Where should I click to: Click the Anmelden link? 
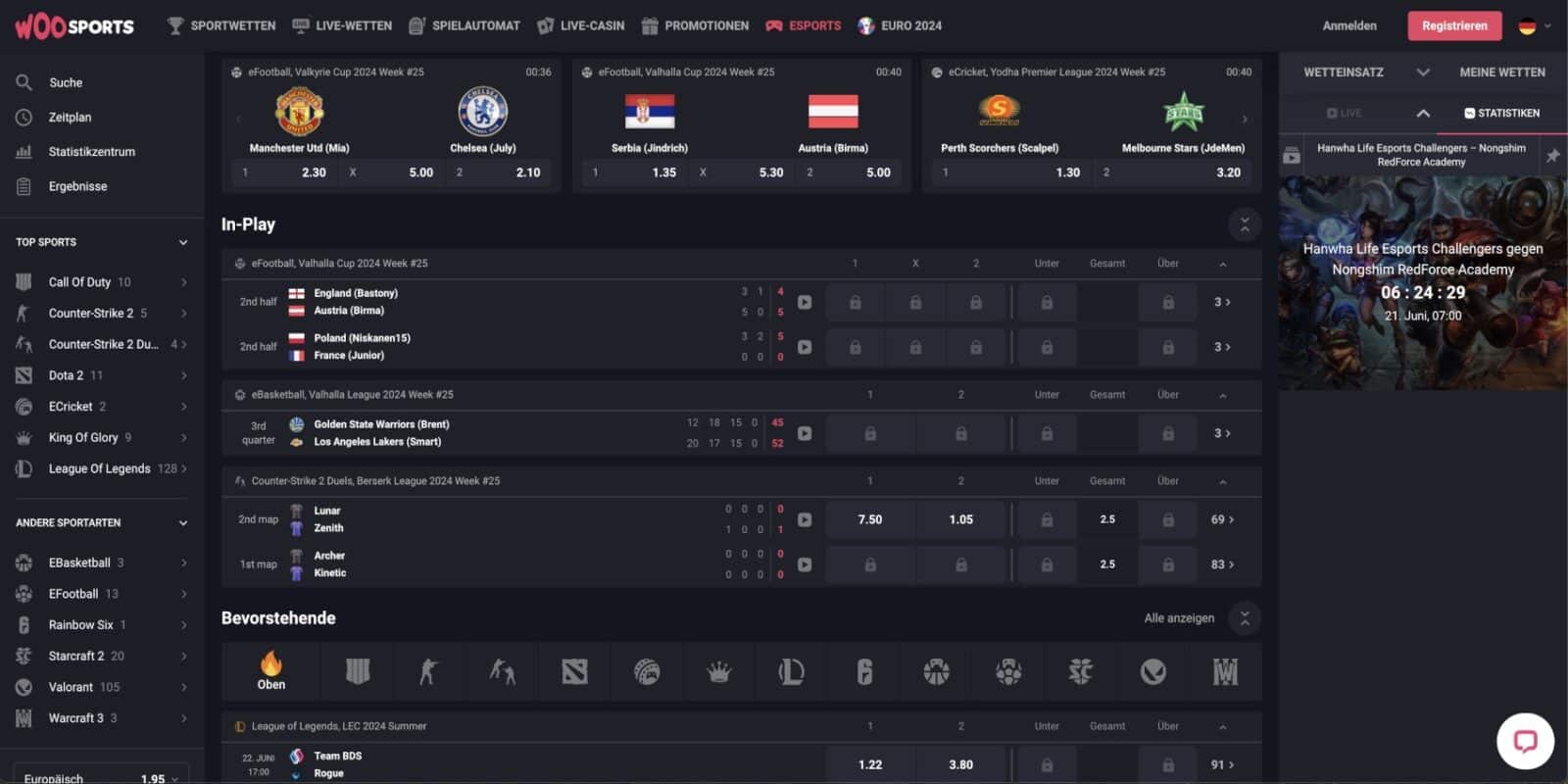coord(1349,25)
